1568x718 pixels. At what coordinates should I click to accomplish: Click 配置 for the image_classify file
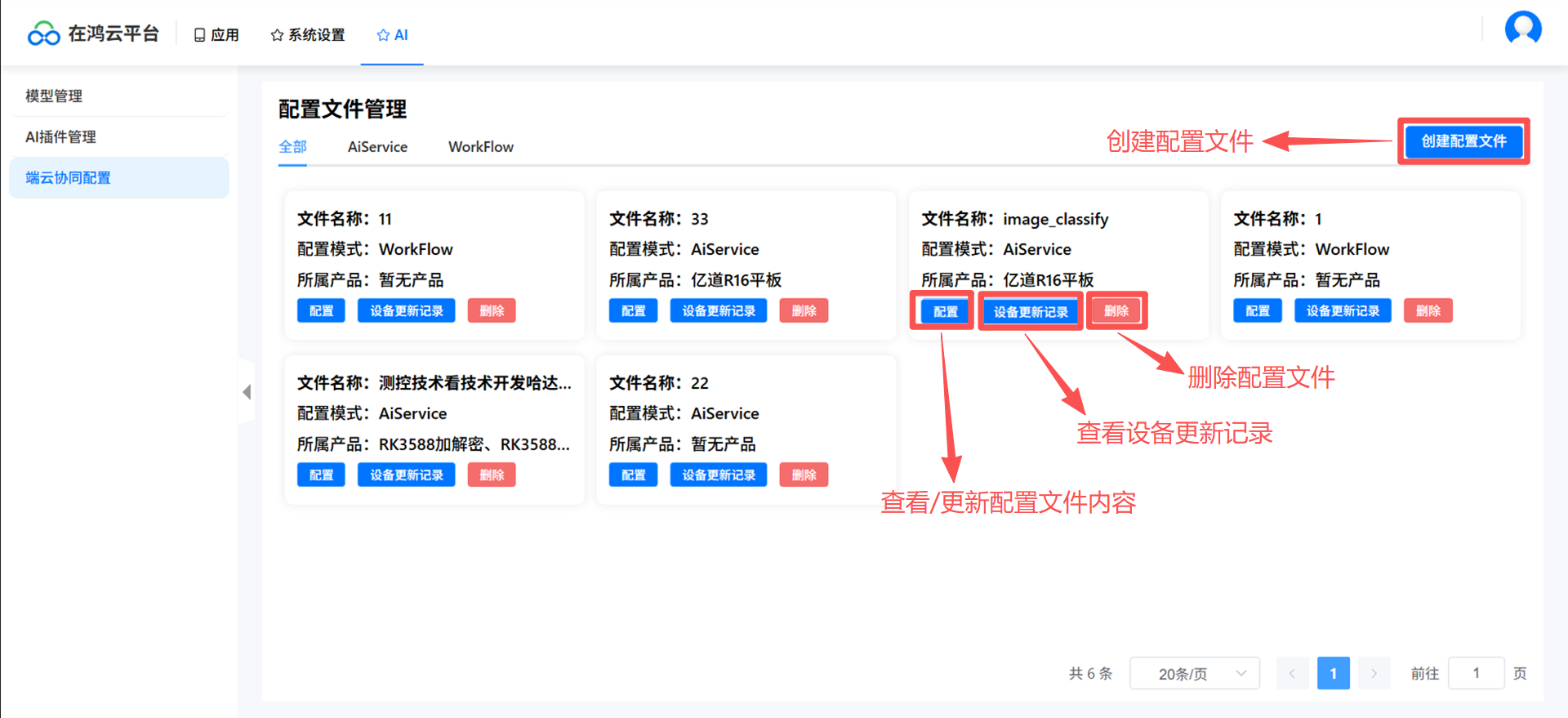coord(945,312)
